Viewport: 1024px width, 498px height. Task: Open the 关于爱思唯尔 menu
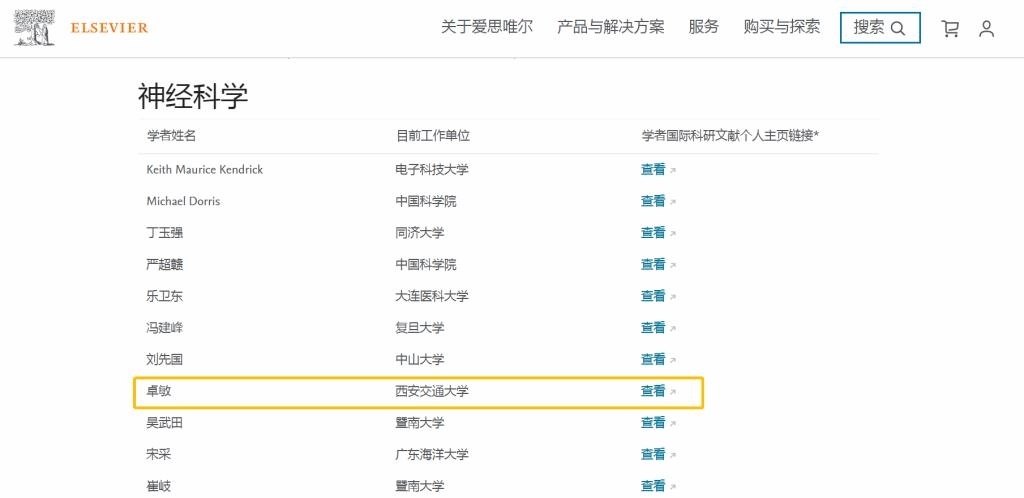[487, 27]
